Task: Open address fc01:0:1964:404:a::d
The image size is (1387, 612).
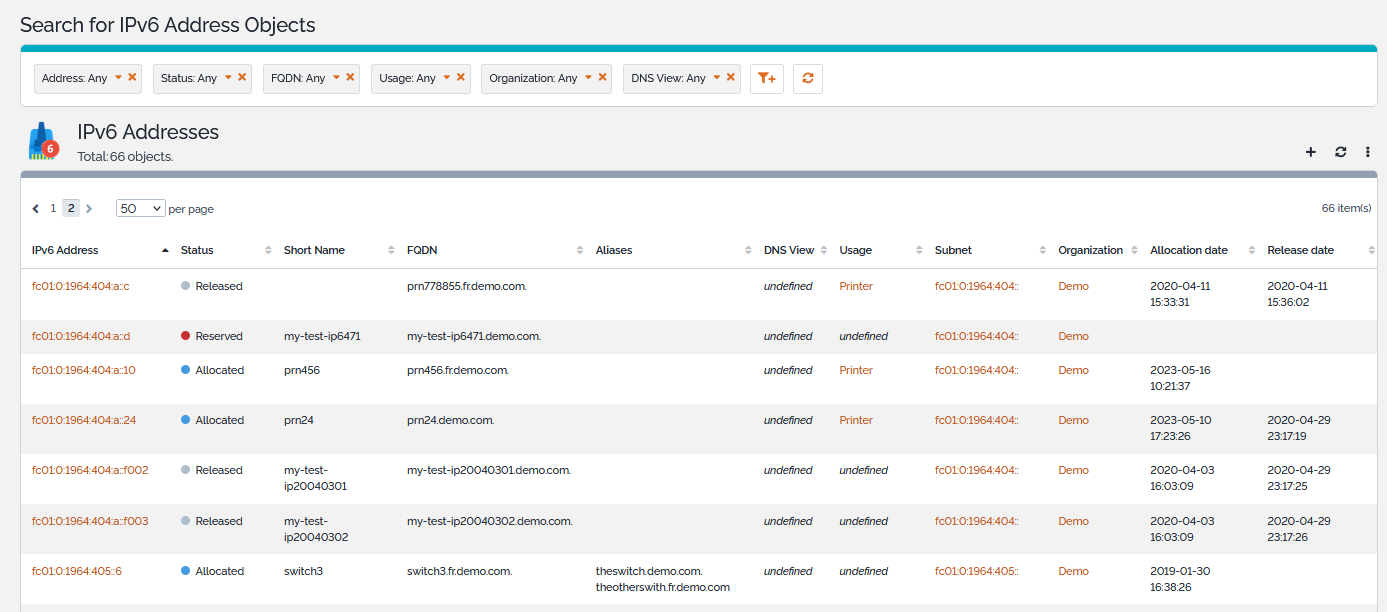Action: tap(81, 336)
